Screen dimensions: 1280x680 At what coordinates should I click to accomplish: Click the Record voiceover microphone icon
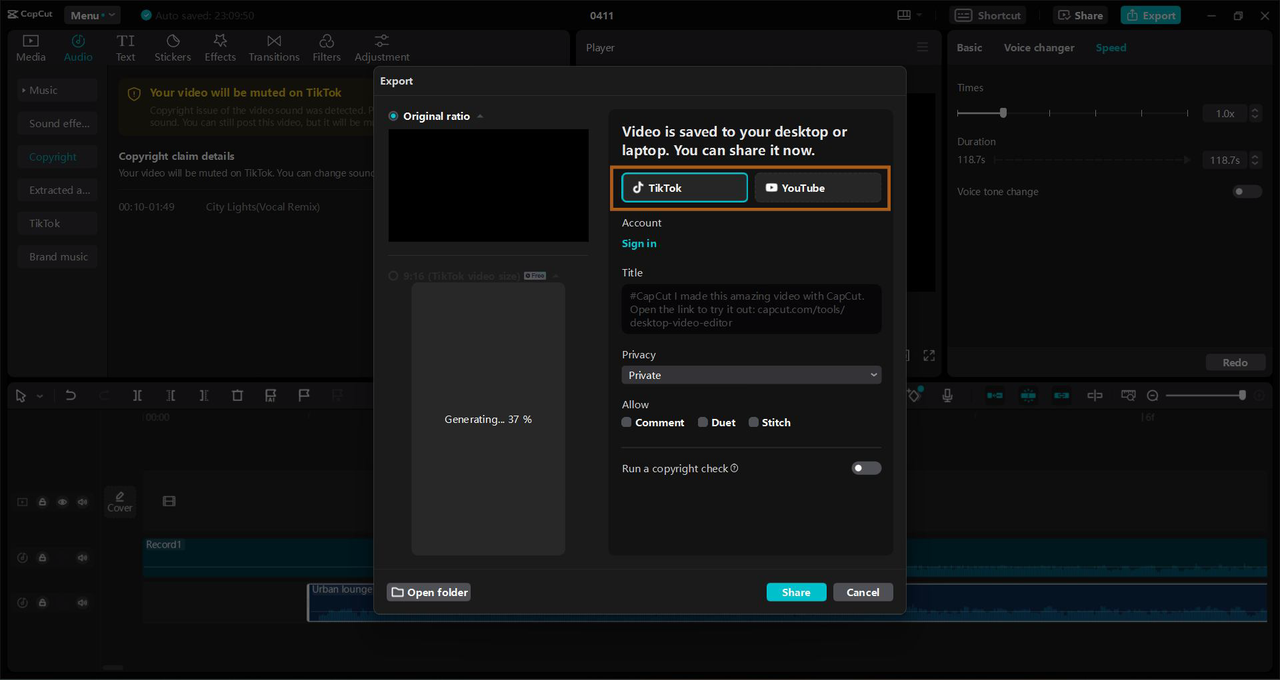click(x=947, y=396)
